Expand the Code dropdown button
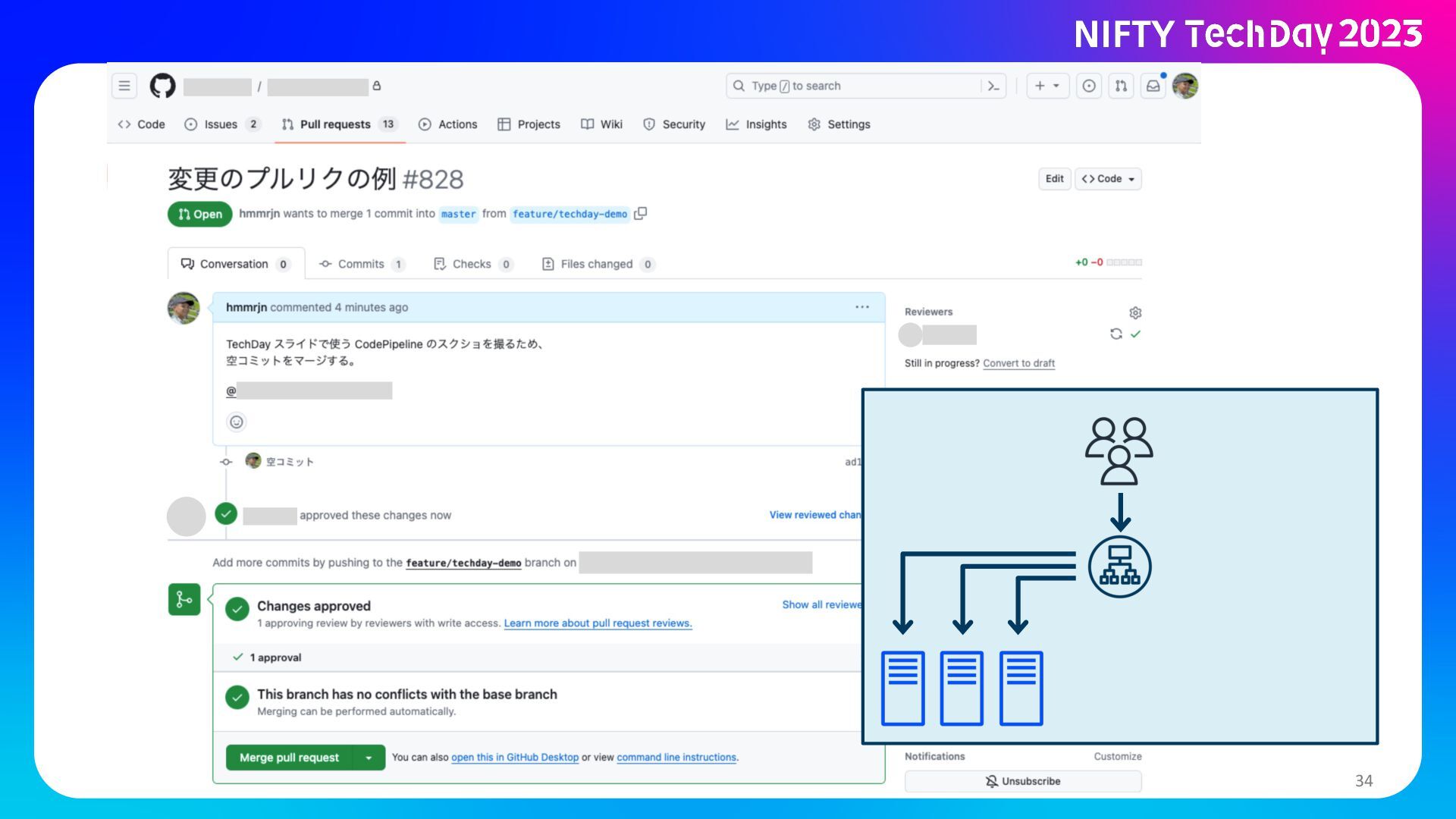The image size is (1456, 819). pyautogui.click(x=1108, y=179)
